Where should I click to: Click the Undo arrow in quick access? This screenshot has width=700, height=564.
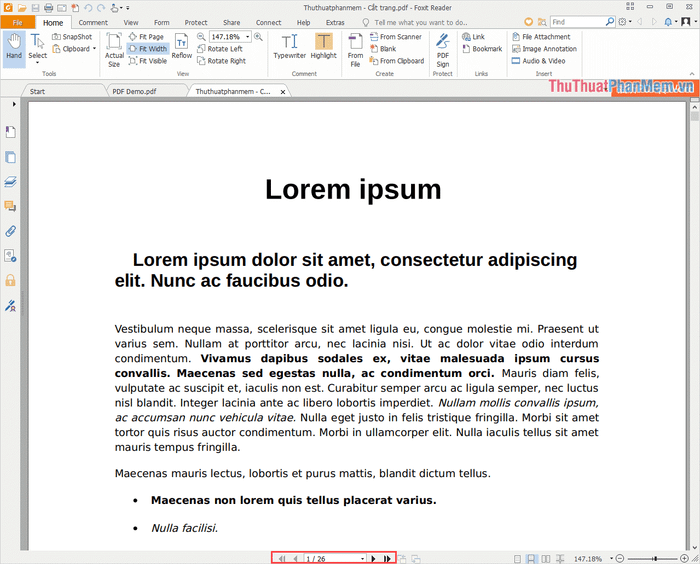tap(88, 8)
